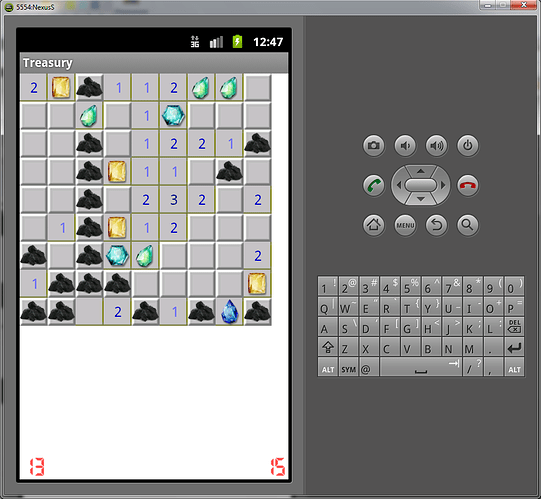Click the keyboard enter return key

[514, 347]
